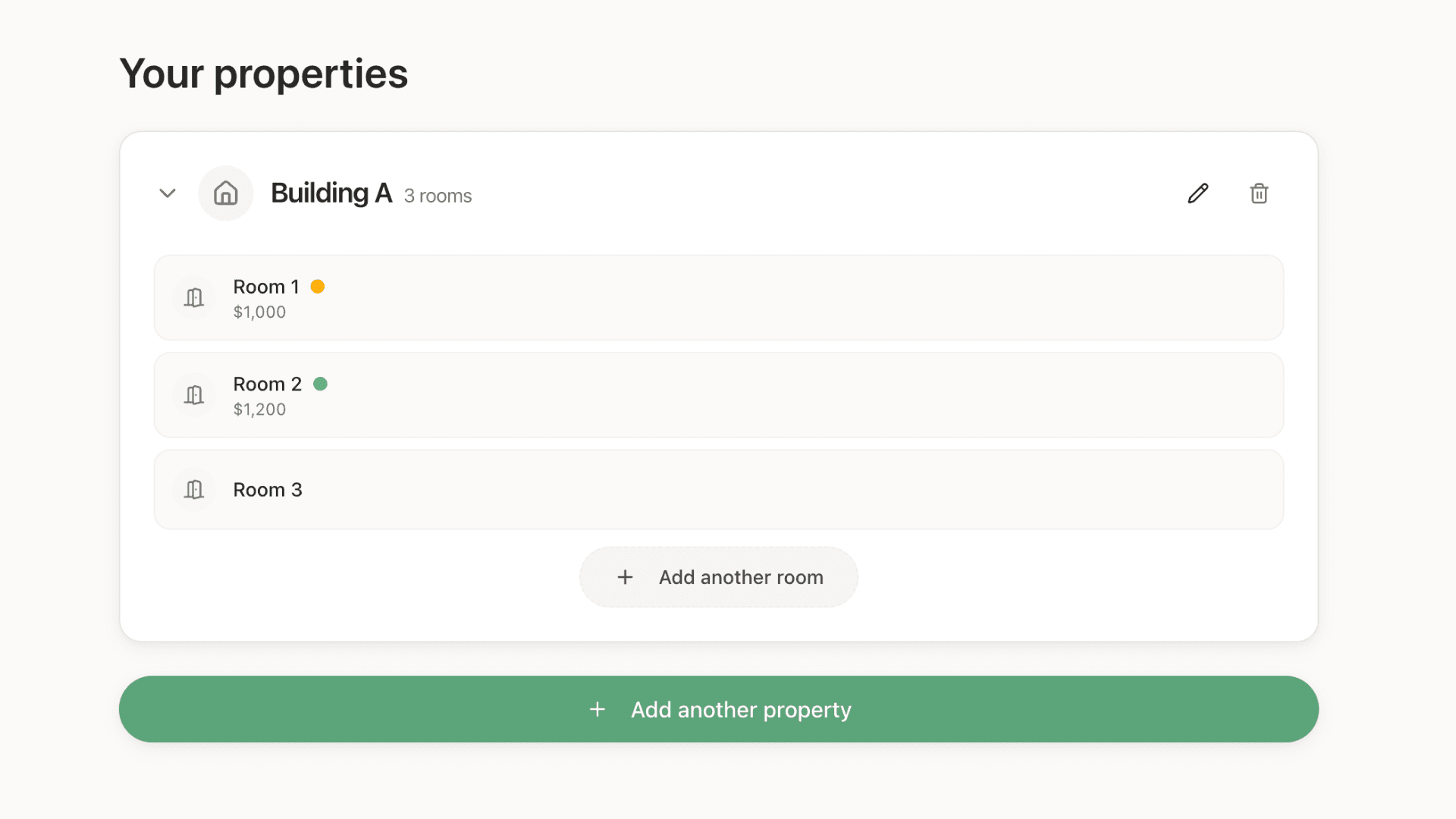The height and width of the screenshot is (819, 1456).
Task: Click the door icon next to Room 3
Action: (193, 490)
